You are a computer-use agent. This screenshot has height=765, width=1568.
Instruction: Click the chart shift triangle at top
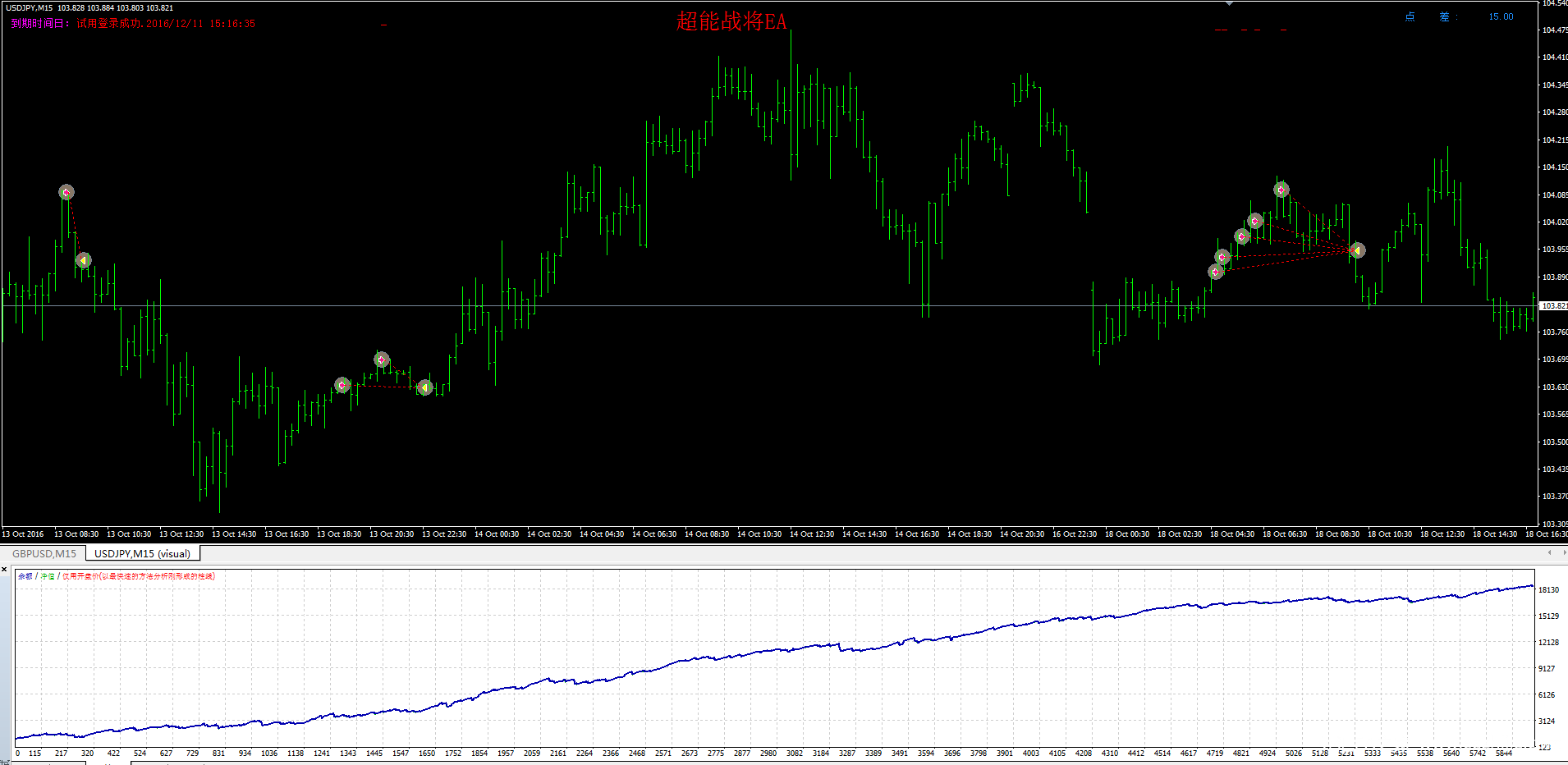pos(1229,4)
